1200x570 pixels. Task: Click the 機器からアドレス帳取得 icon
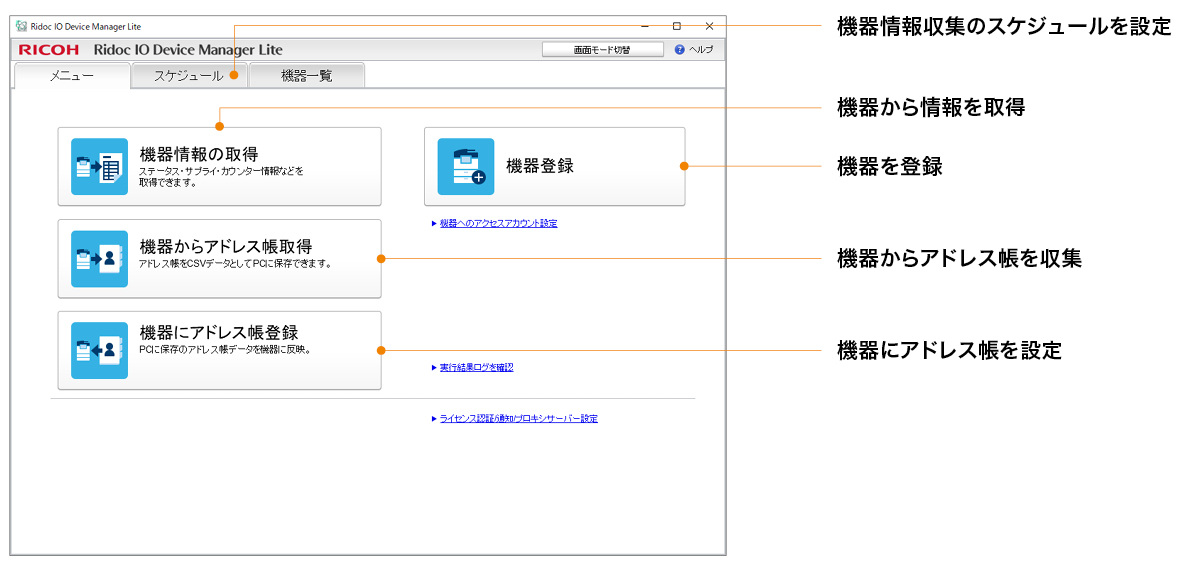point(99,258)
